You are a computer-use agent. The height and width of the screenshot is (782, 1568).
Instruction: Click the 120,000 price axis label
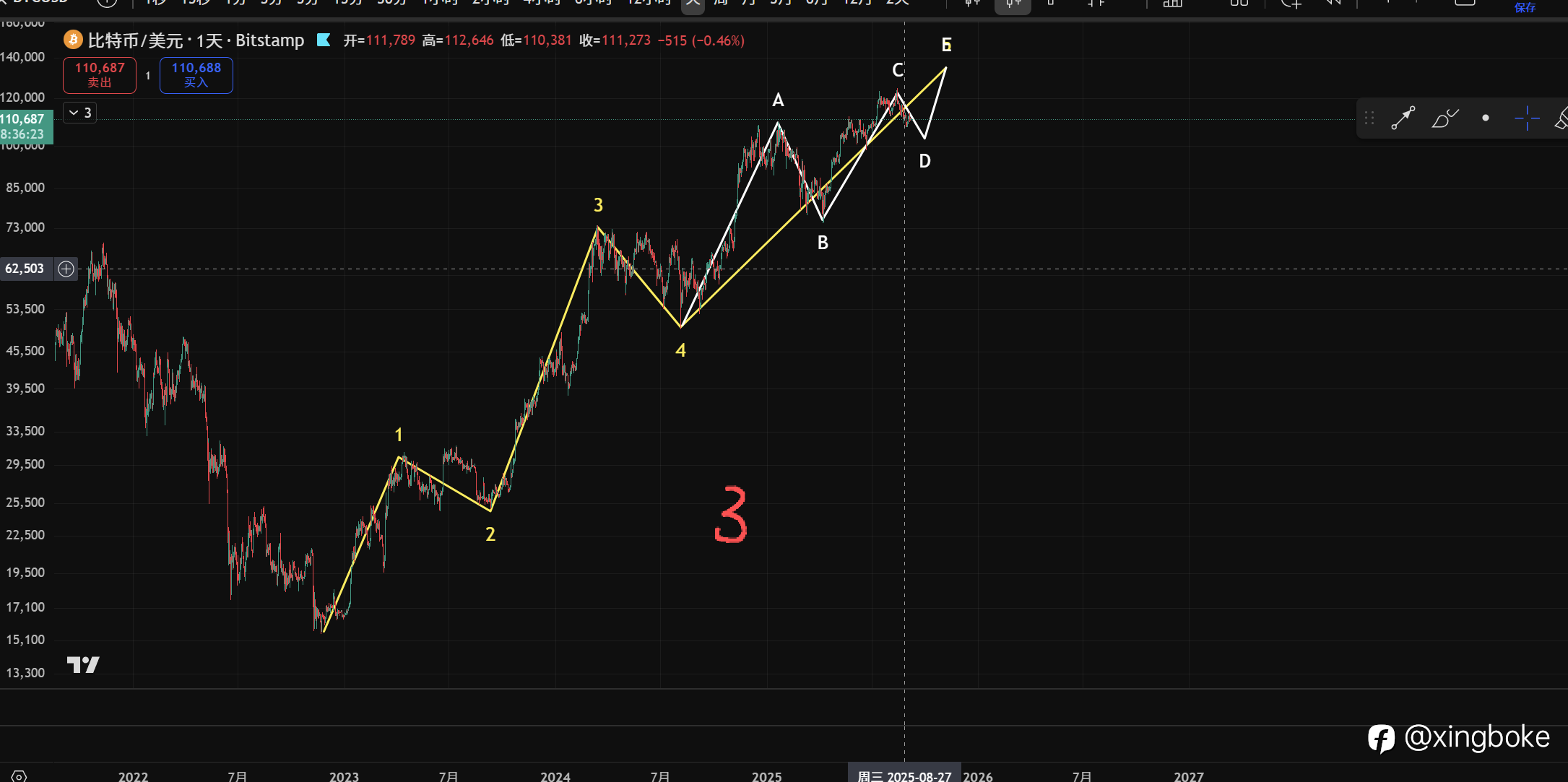tap(23, 97)
